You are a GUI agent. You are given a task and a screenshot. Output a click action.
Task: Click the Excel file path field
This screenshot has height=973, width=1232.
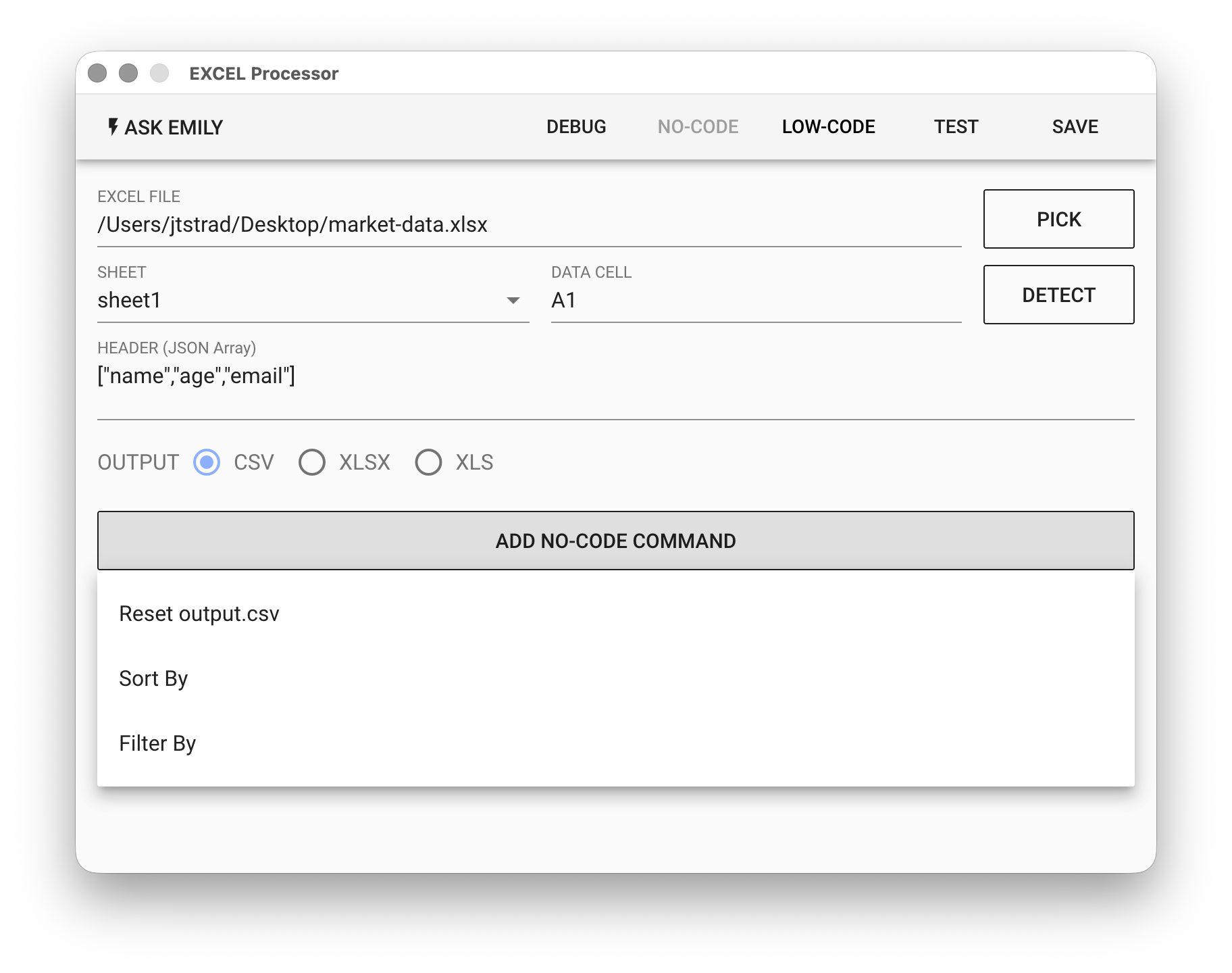point(528,225)
